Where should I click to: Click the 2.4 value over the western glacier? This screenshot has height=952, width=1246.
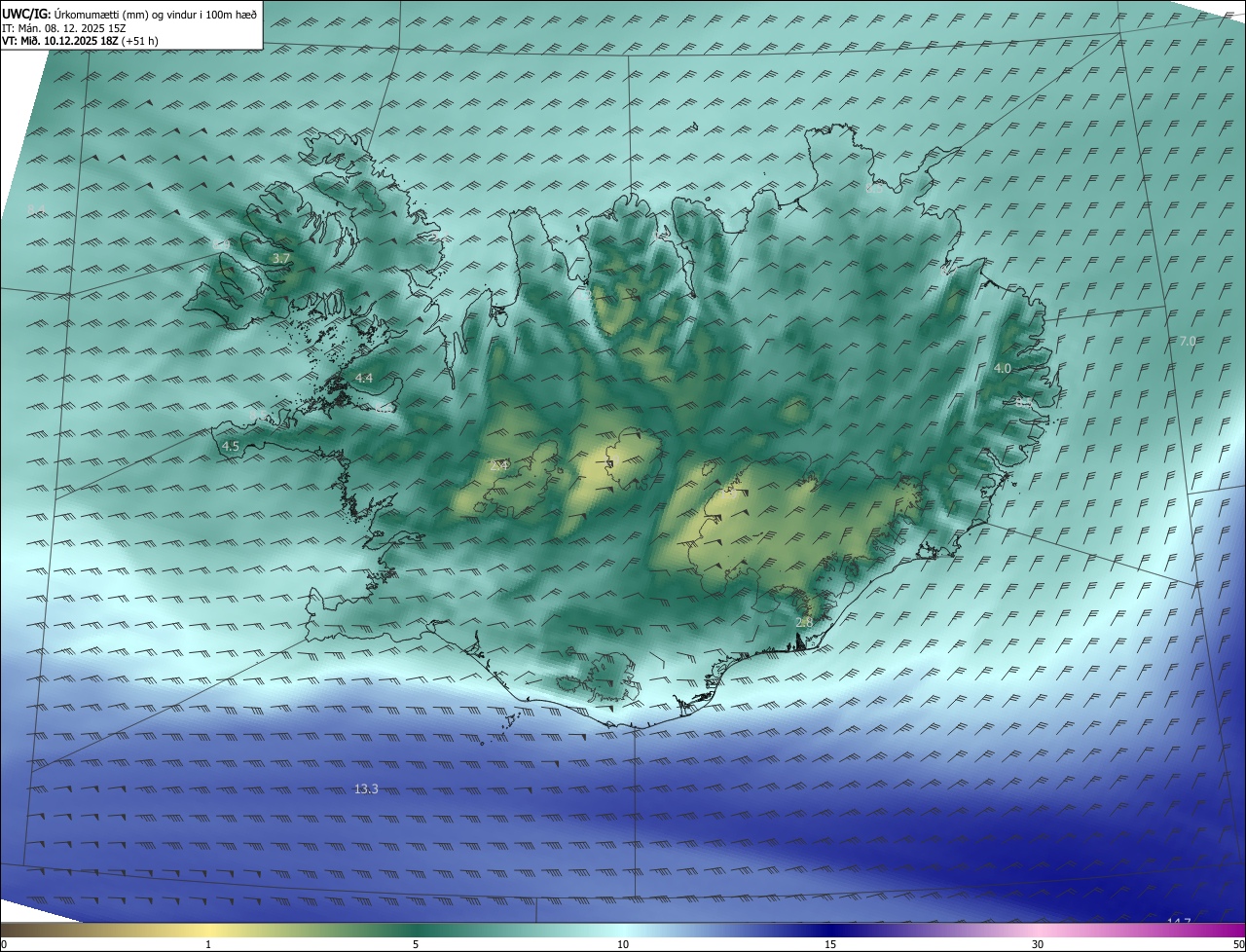500,465
